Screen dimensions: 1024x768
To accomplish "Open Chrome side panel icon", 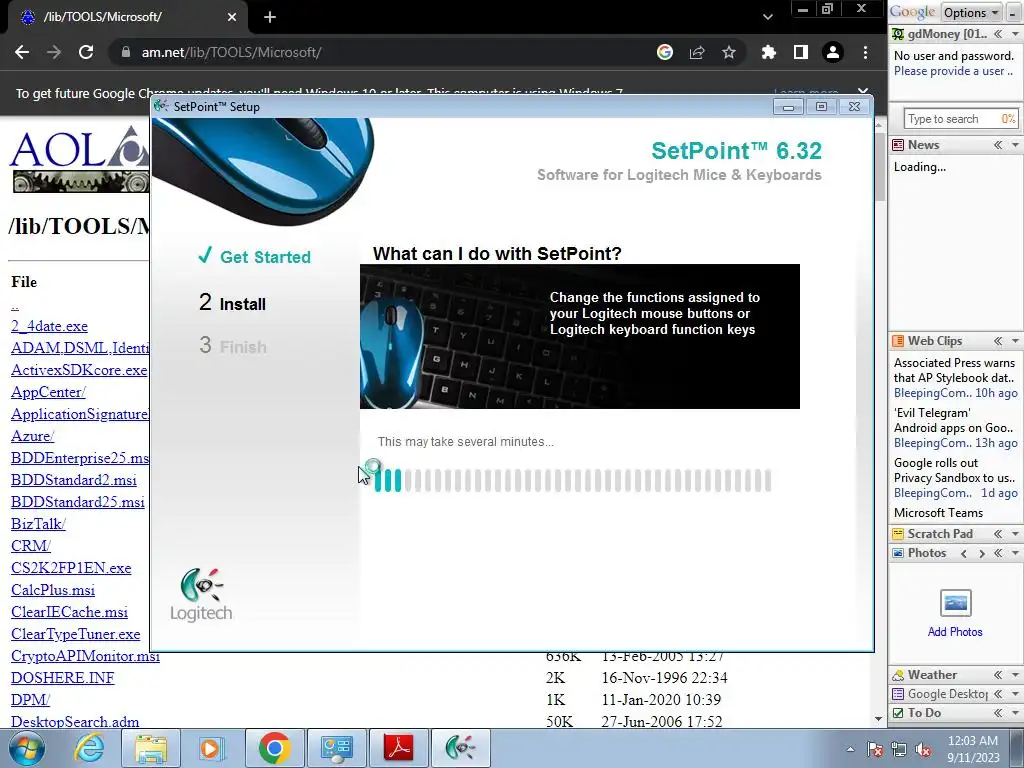I will [801, 52].
